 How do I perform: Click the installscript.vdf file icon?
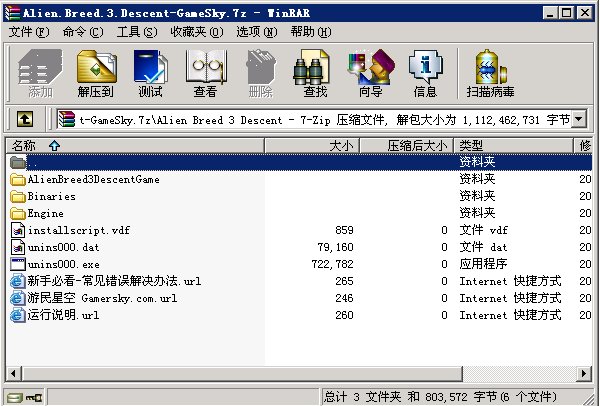point(18,230)
